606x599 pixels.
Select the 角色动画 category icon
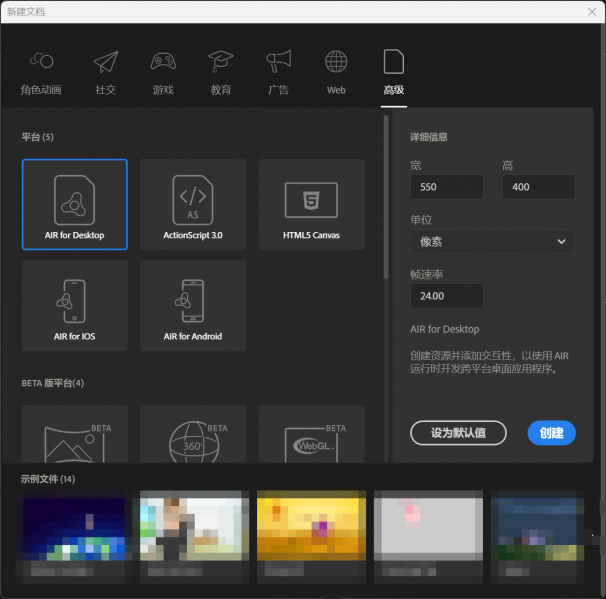coord(41,61)
